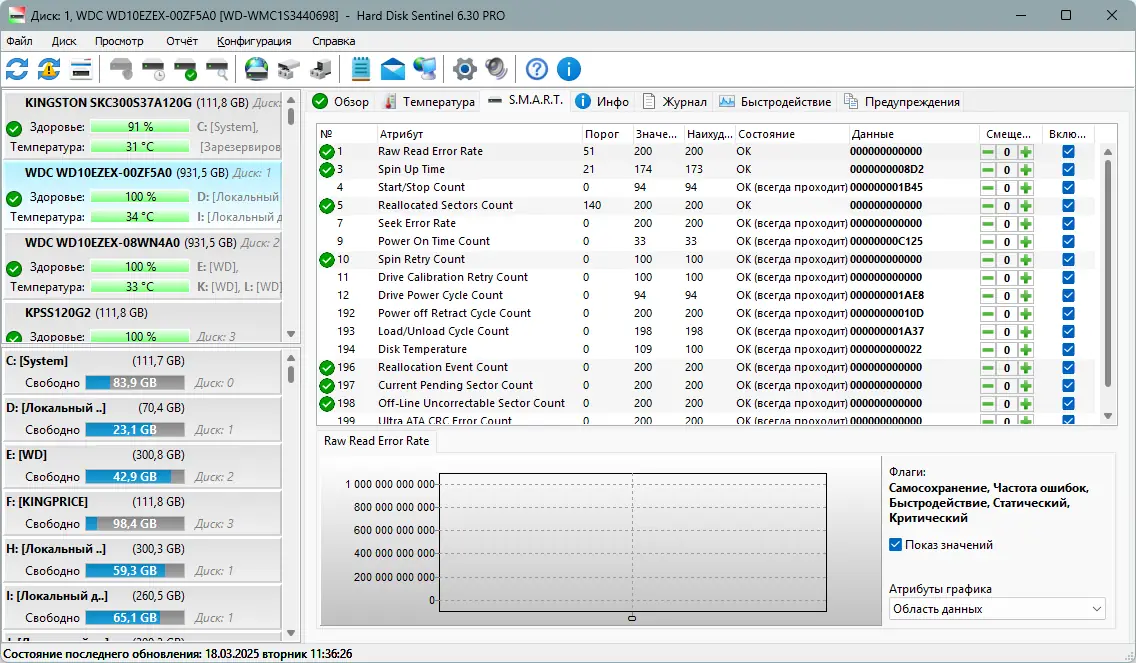The image size is (1136, 663).
Task: Open the Область данных dropdown
Action: [996, 607]
